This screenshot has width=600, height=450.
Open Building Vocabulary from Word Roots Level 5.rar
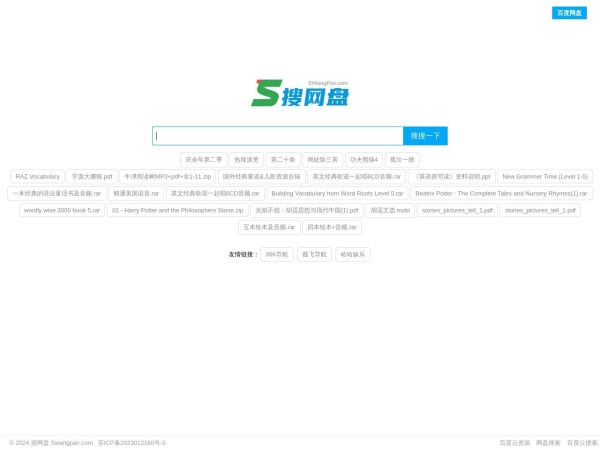point(337,194)
